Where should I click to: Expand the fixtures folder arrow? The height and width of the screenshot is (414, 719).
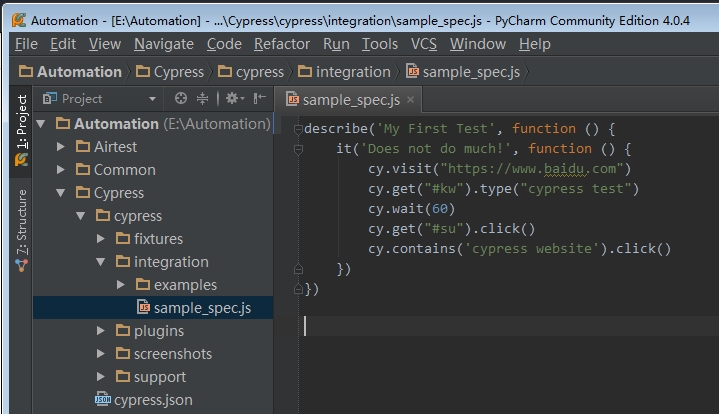coord(101,239)
